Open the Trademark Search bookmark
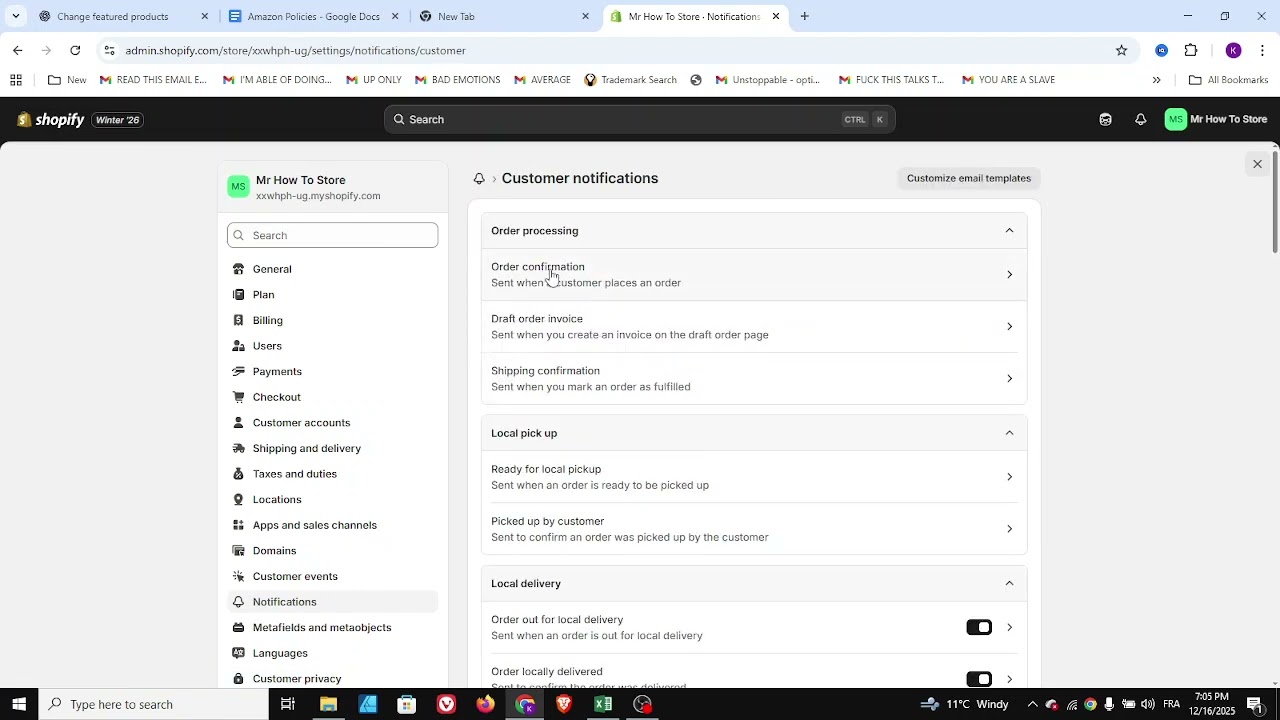 click(630, 80)
